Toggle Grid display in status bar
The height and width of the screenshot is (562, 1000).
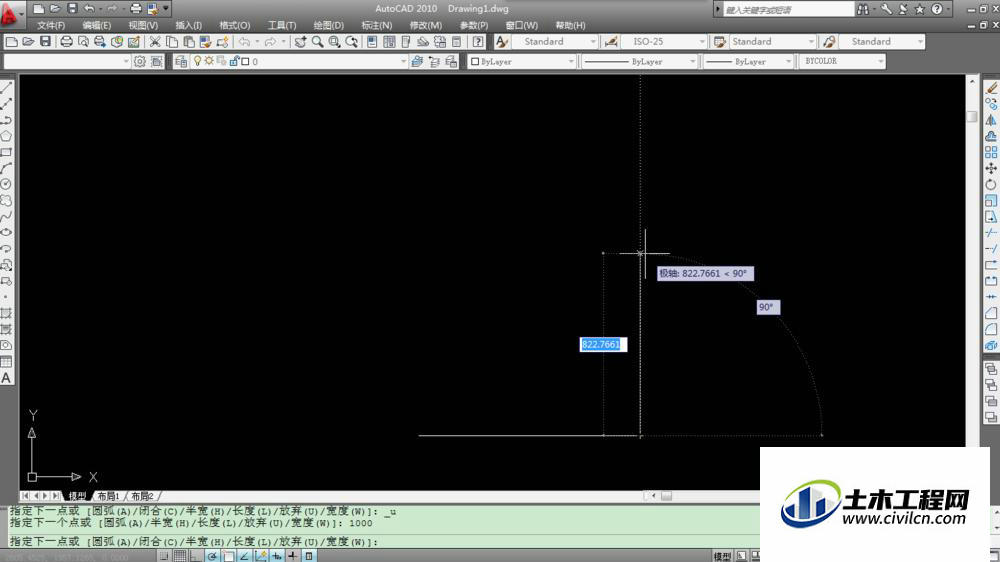point(180,556)
